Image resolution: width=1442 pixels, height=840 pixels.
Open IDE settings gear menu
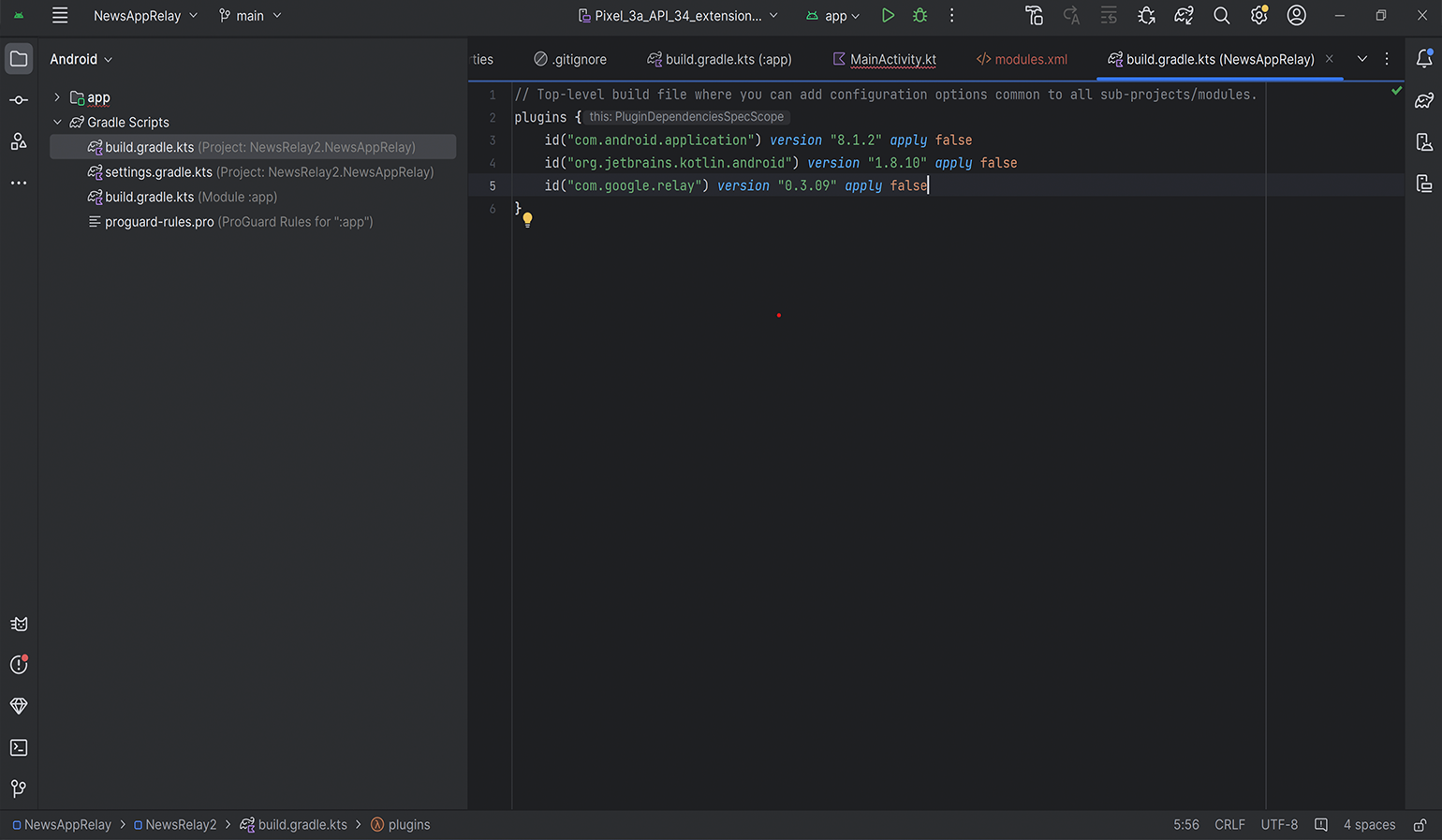pyautogui.click(x=1258, y=16)
